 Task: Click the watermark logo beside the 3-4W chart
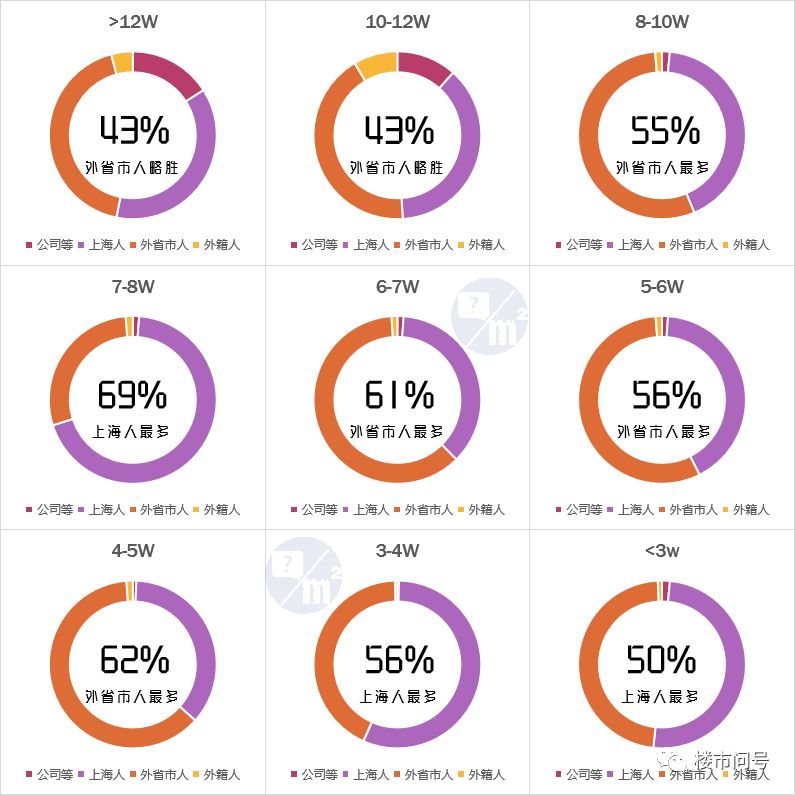click(305, 573)
